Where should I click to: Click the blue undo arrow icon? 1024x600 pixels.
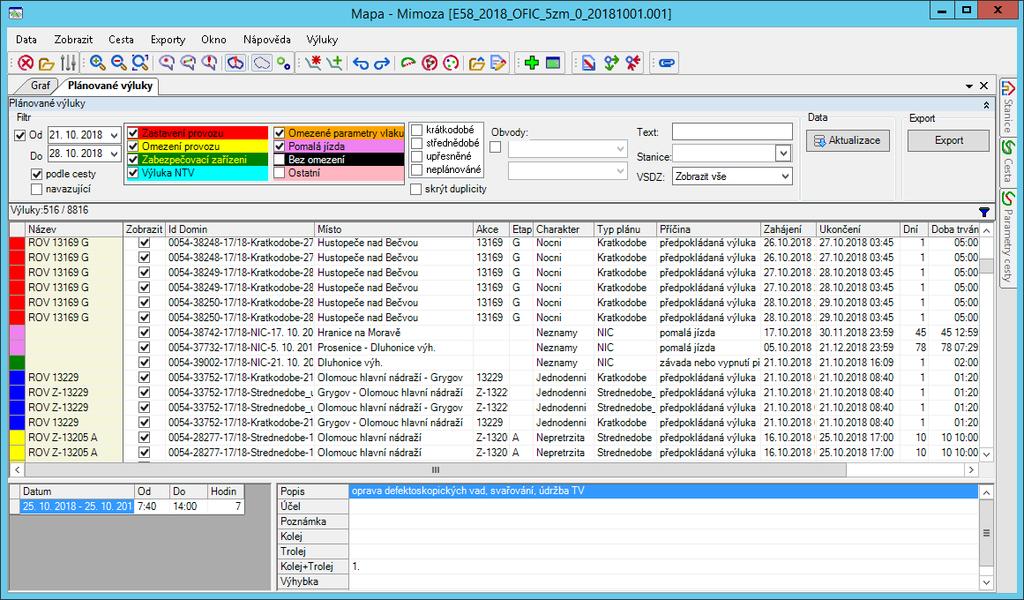click(360, 63)
